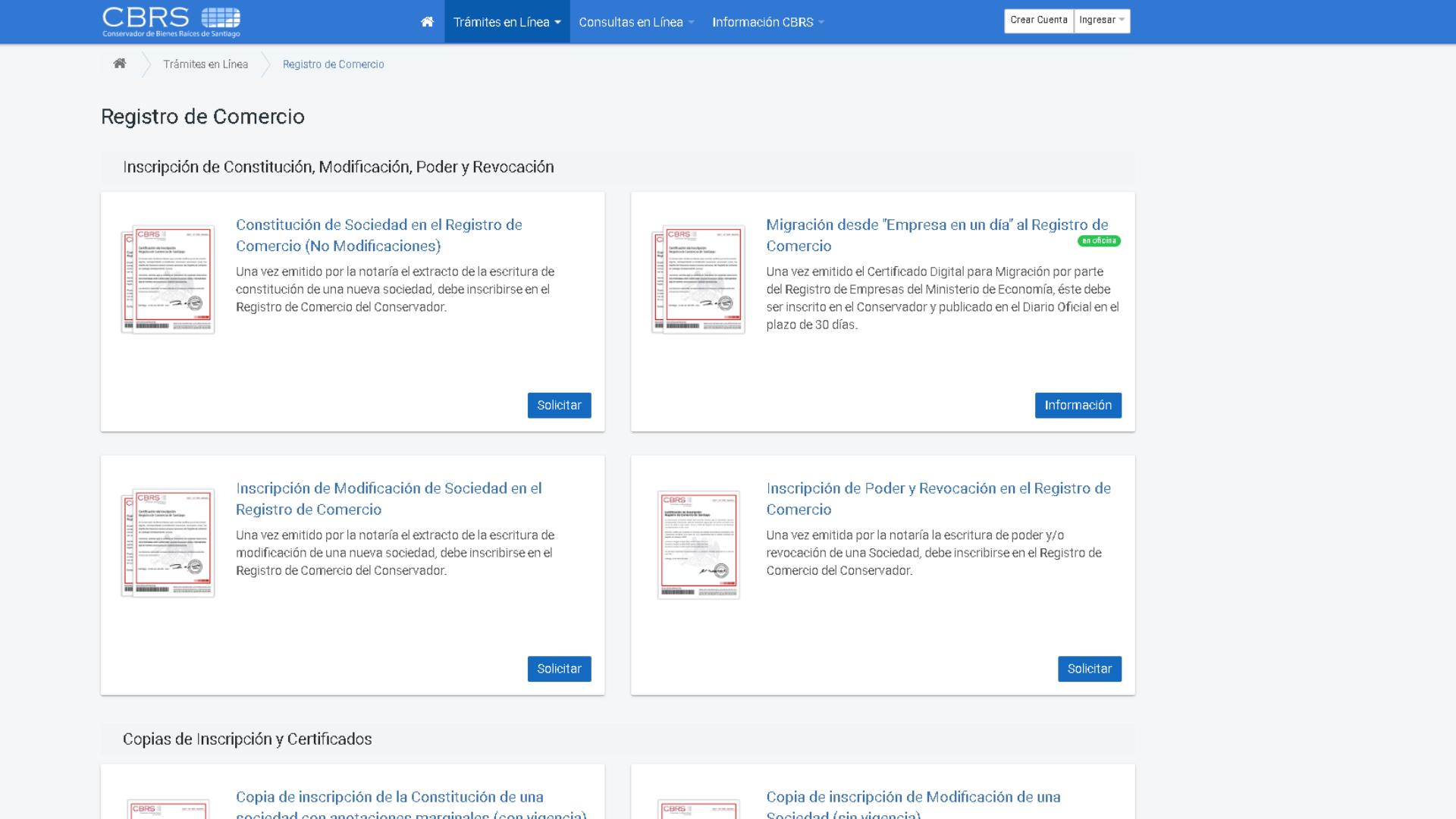Open the Inscripción de Modificación de Sociedad link
Viewport: 1456px width, 819px height.
pos(389,499)
